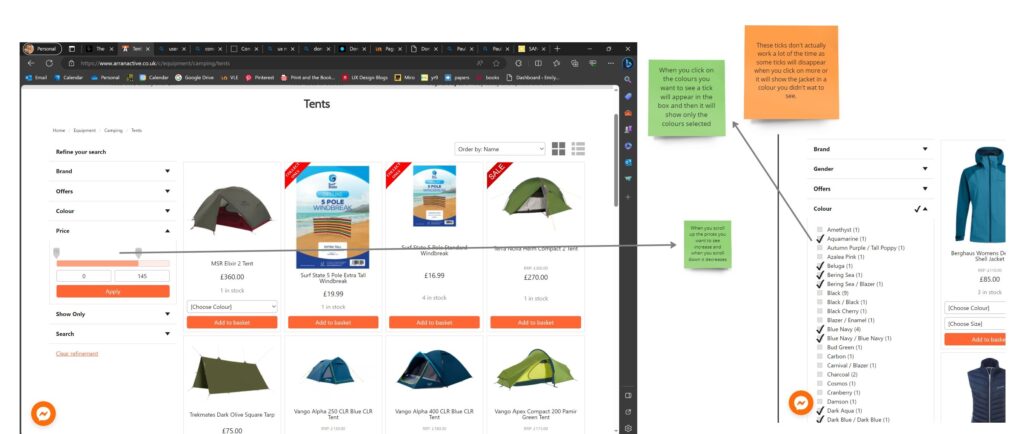Open Edge sidebar settings gear
Image resolution: width=1024 pixels, height=434 pixels.
click(628, 428)
